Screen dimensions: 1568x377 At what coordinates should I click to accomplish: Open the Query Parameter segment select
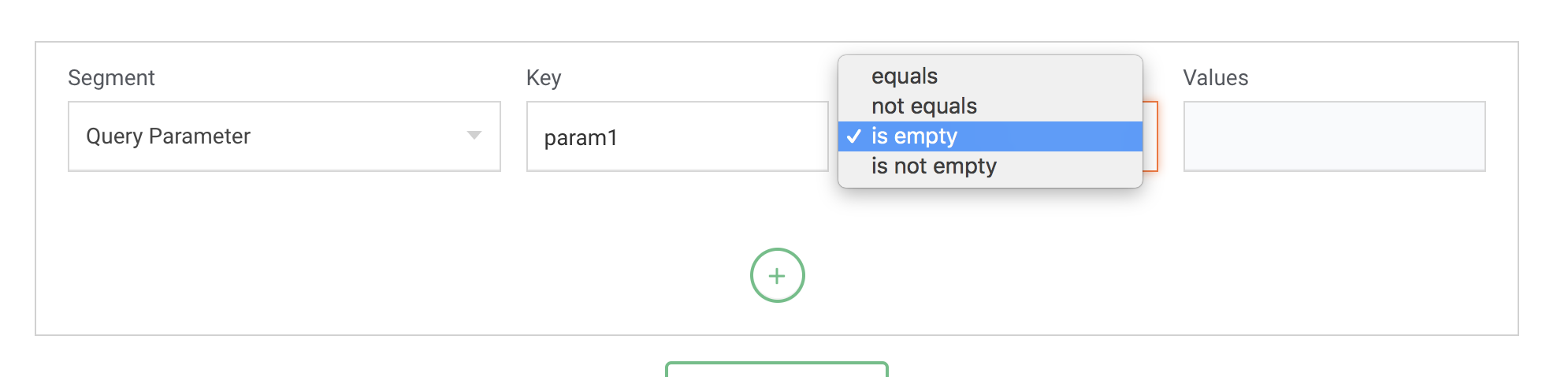pos(284,136)
